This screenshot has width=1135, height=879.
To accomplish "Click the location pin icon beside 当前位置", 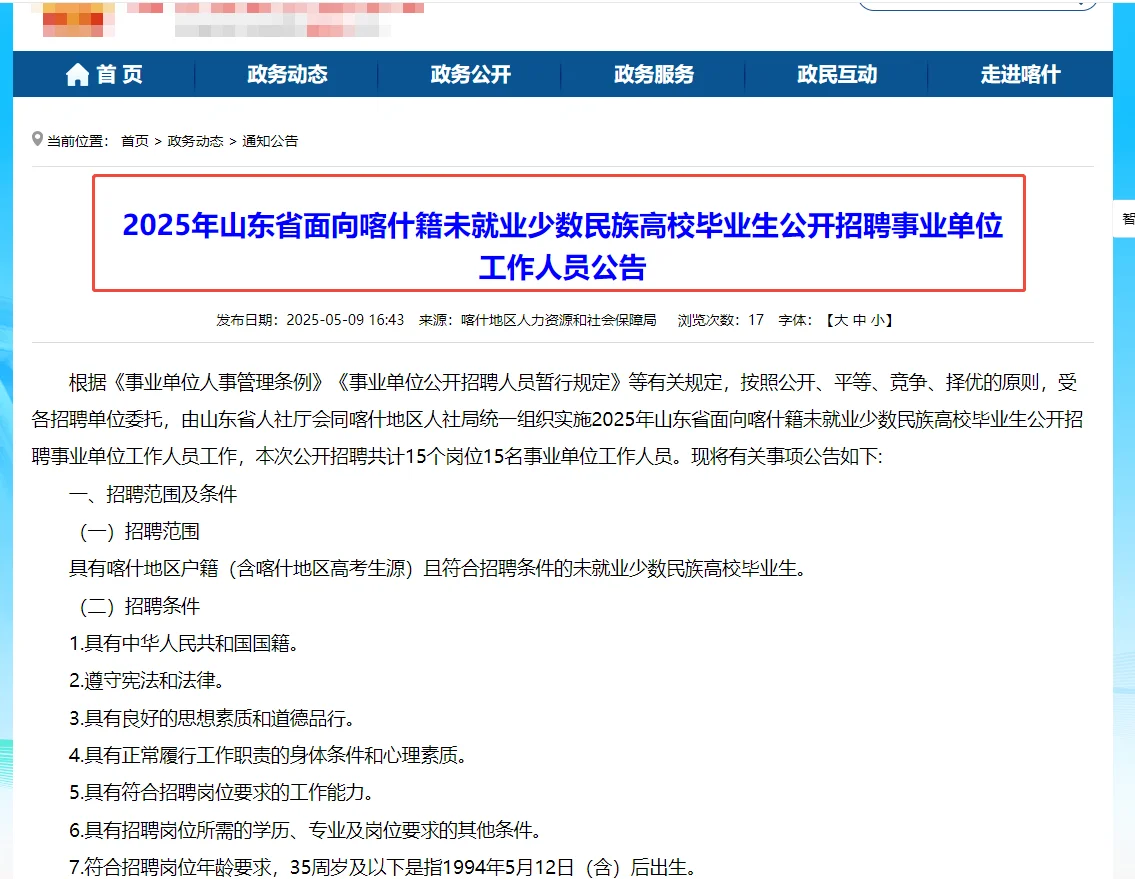I will (38, 138).
